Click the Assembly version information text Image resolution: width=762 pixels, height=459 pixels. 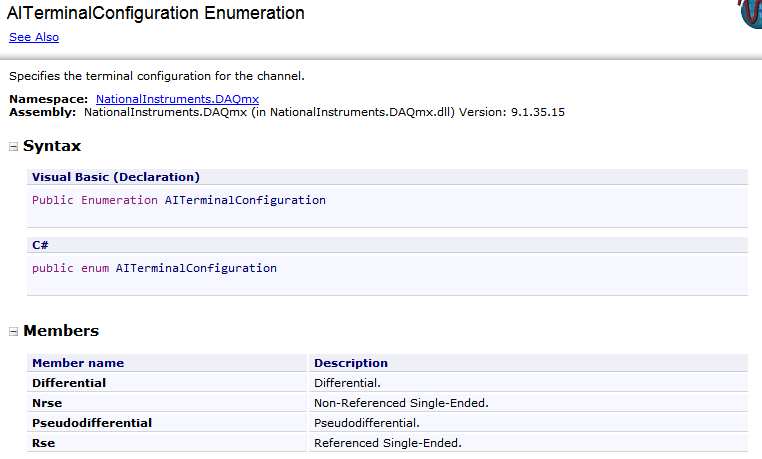[324, 112]
